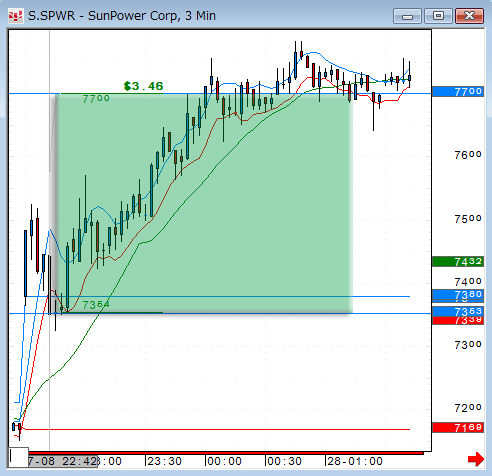492x476 pixels.
Task: Click the small white box at bottom left
Action: [18, 457]
